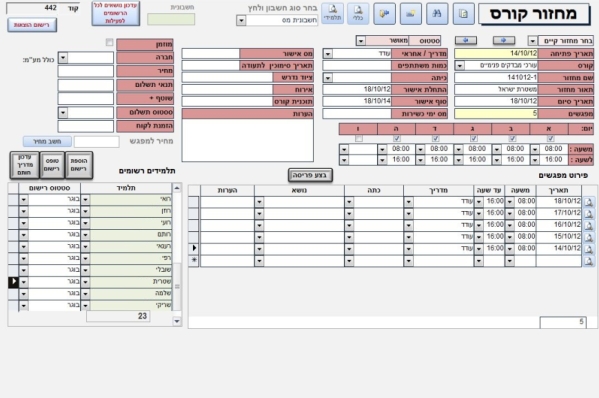Open the תלמידי report preview icon
599x398 pixels.
332,13
